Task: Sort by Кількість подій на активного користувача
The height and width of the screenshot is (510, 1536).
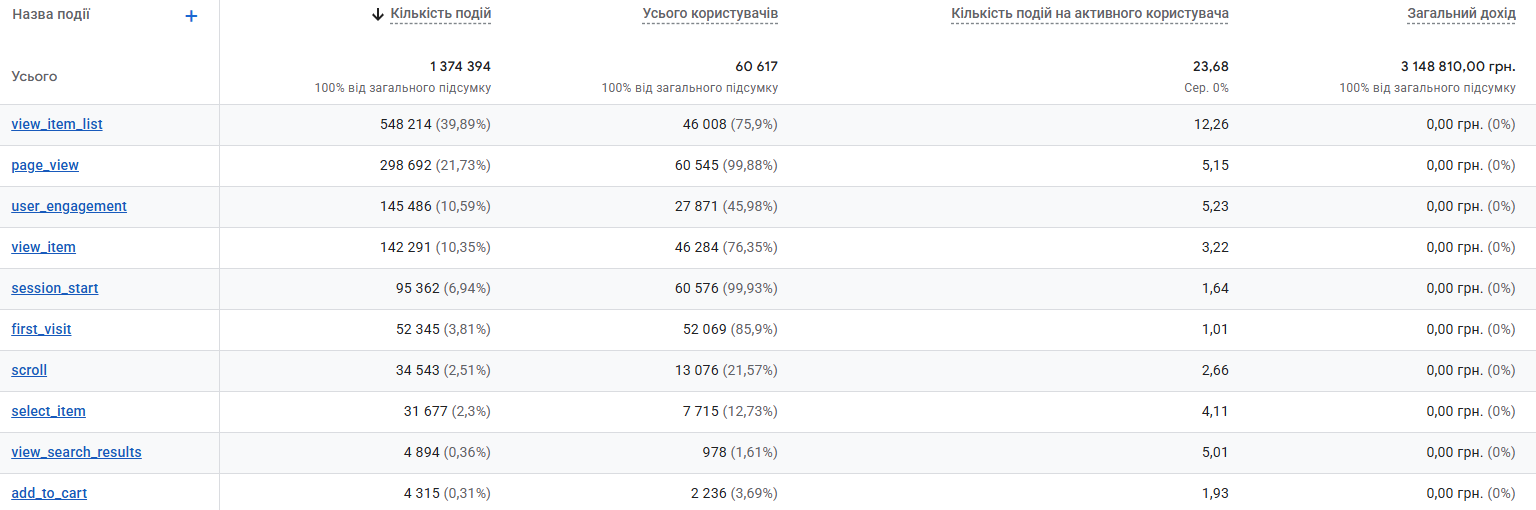Action: tap(1090, 14)
